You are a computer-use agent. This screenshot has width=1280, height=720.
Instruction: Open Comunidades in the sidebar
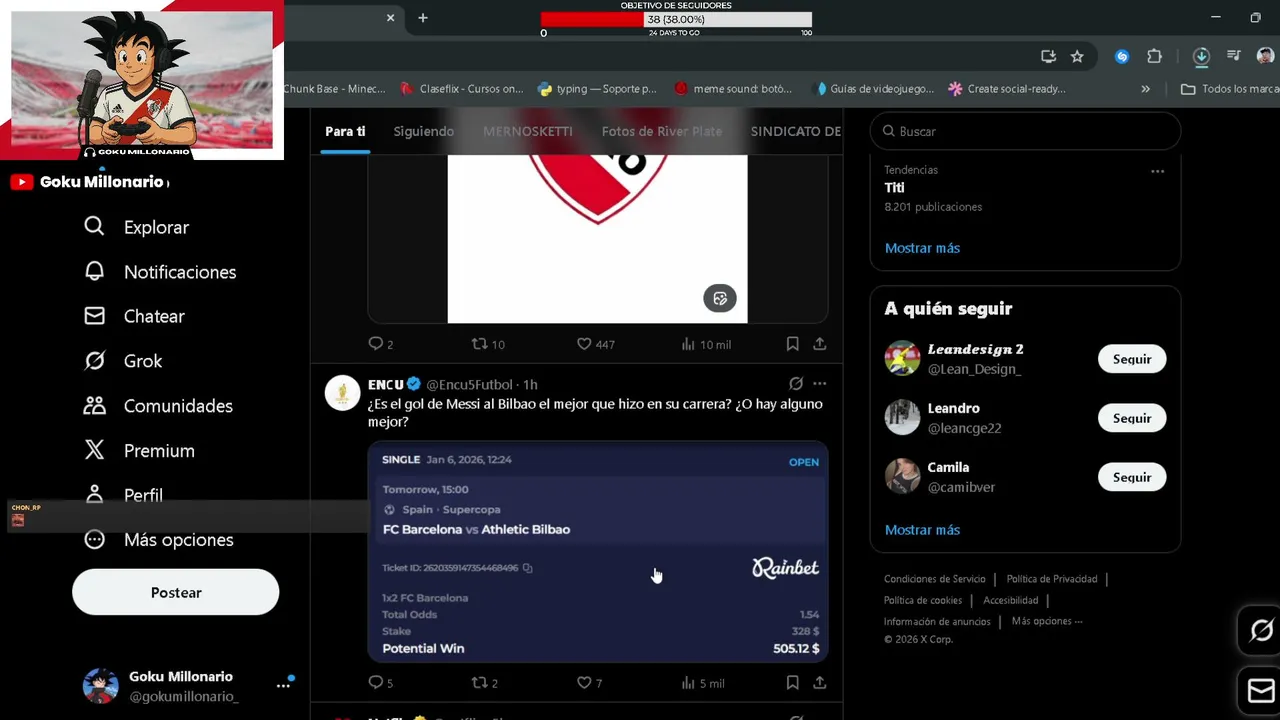158,406
